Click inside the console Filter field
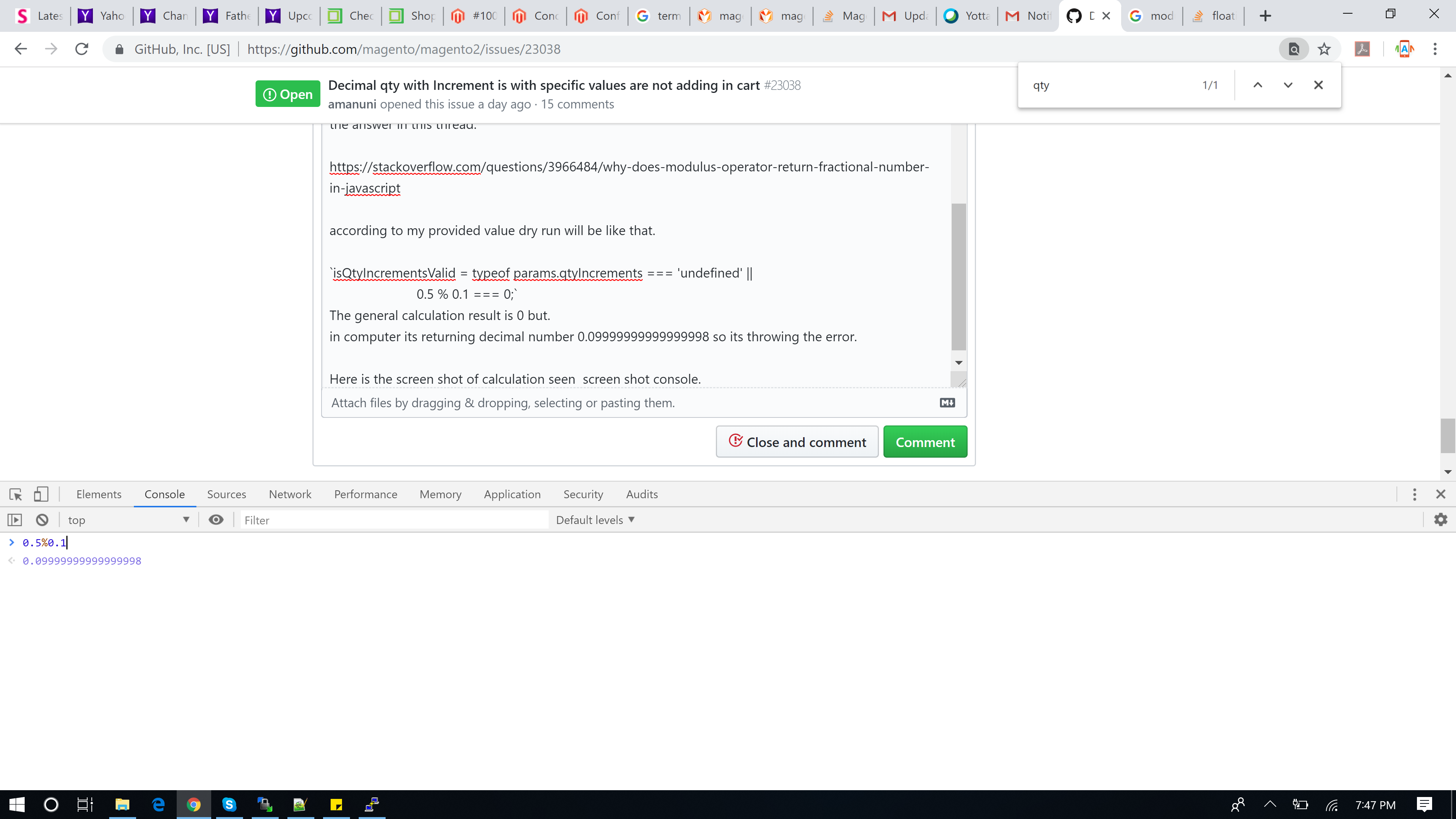The image size is (1456, 819). click(x=394, y=519)
